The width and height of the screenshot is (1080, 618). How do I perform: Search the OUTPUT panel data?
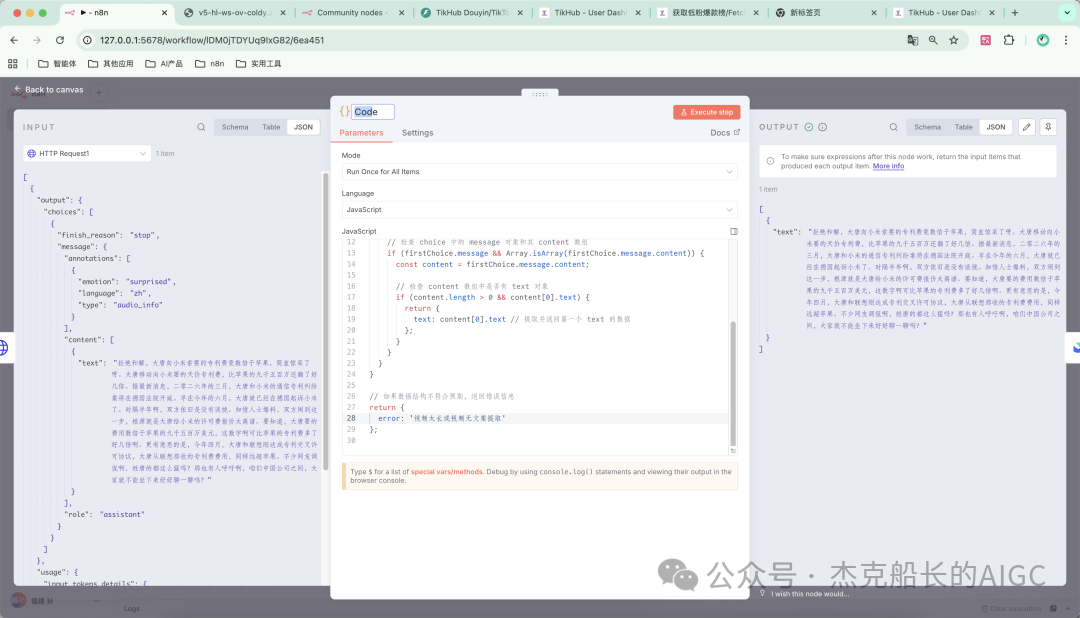(893, 127)
